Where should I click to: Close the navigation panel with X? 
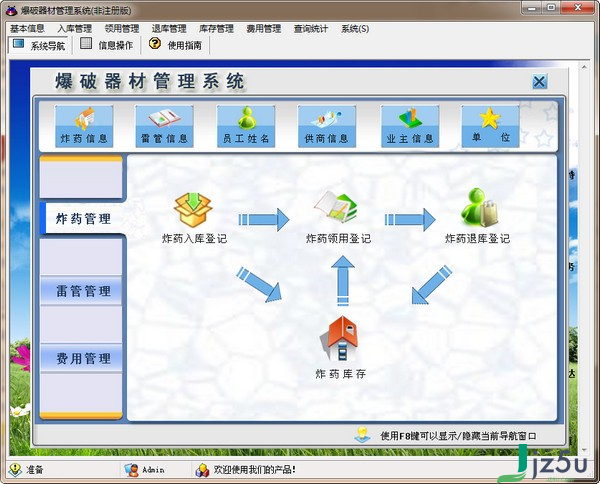point(540,81)
